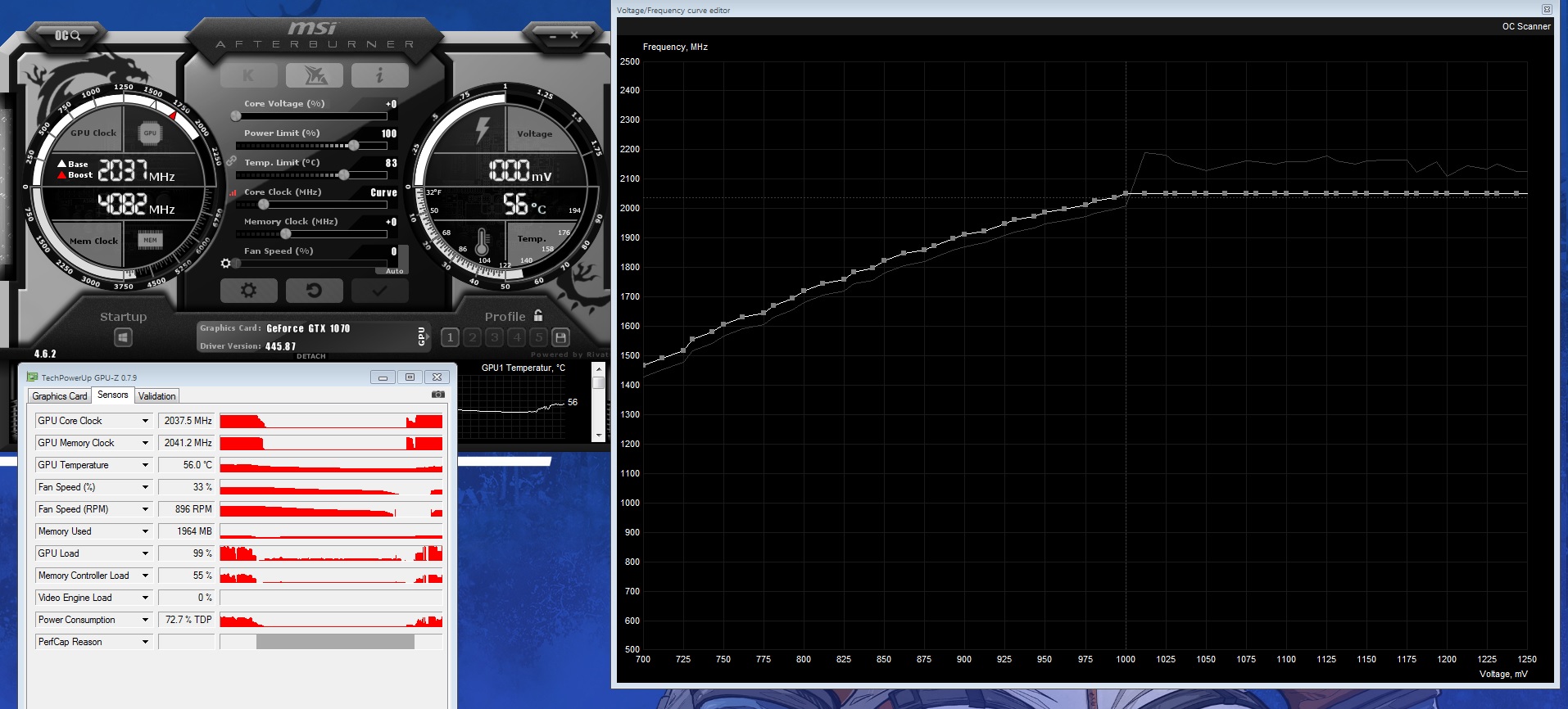This screenshot has height=709, width=1568.
Task: Click the Memory Clock slider handle
Action: 286,233
